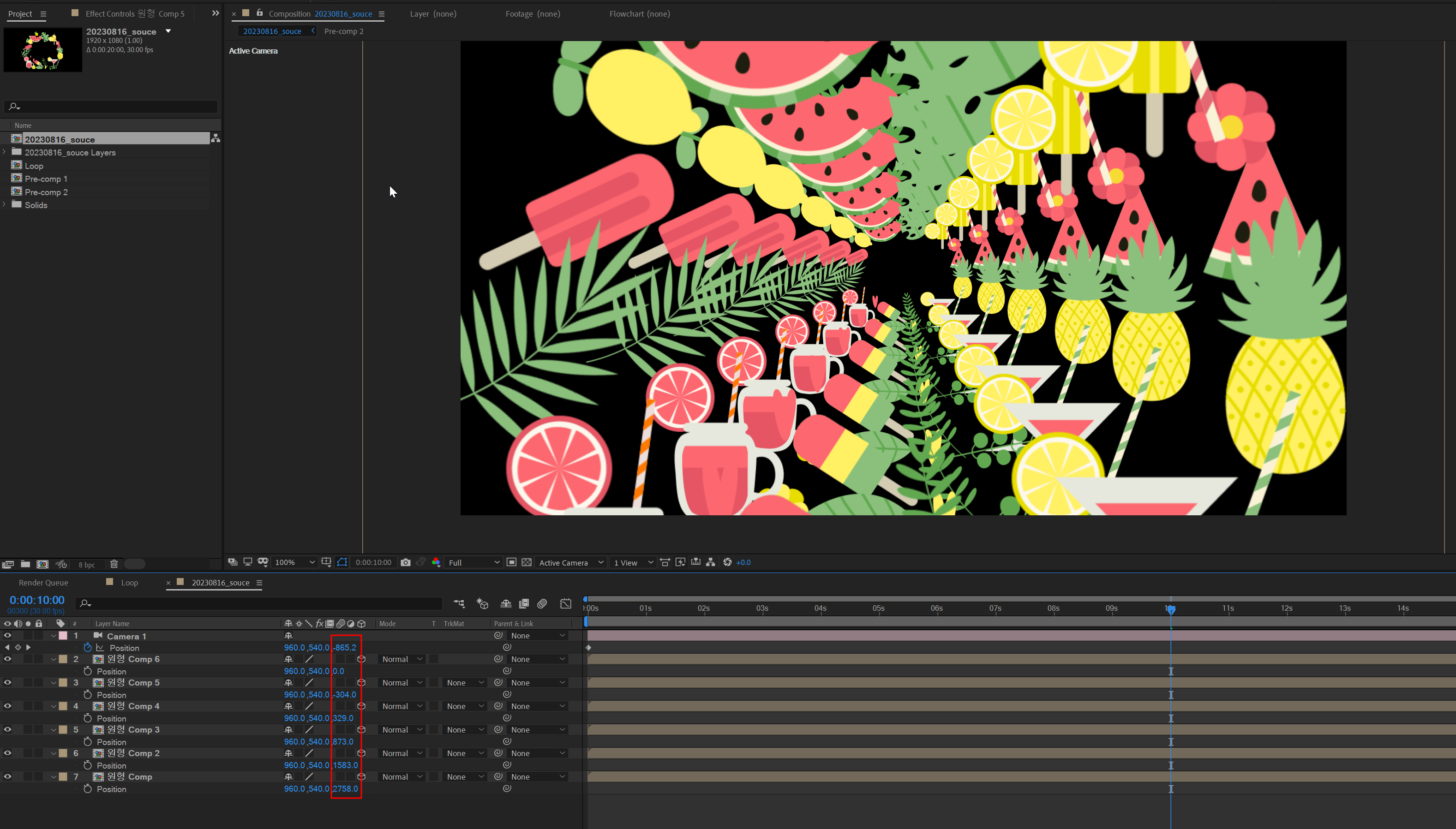Hide the 원형 Comp 4 layer

[x=7, y=706]
